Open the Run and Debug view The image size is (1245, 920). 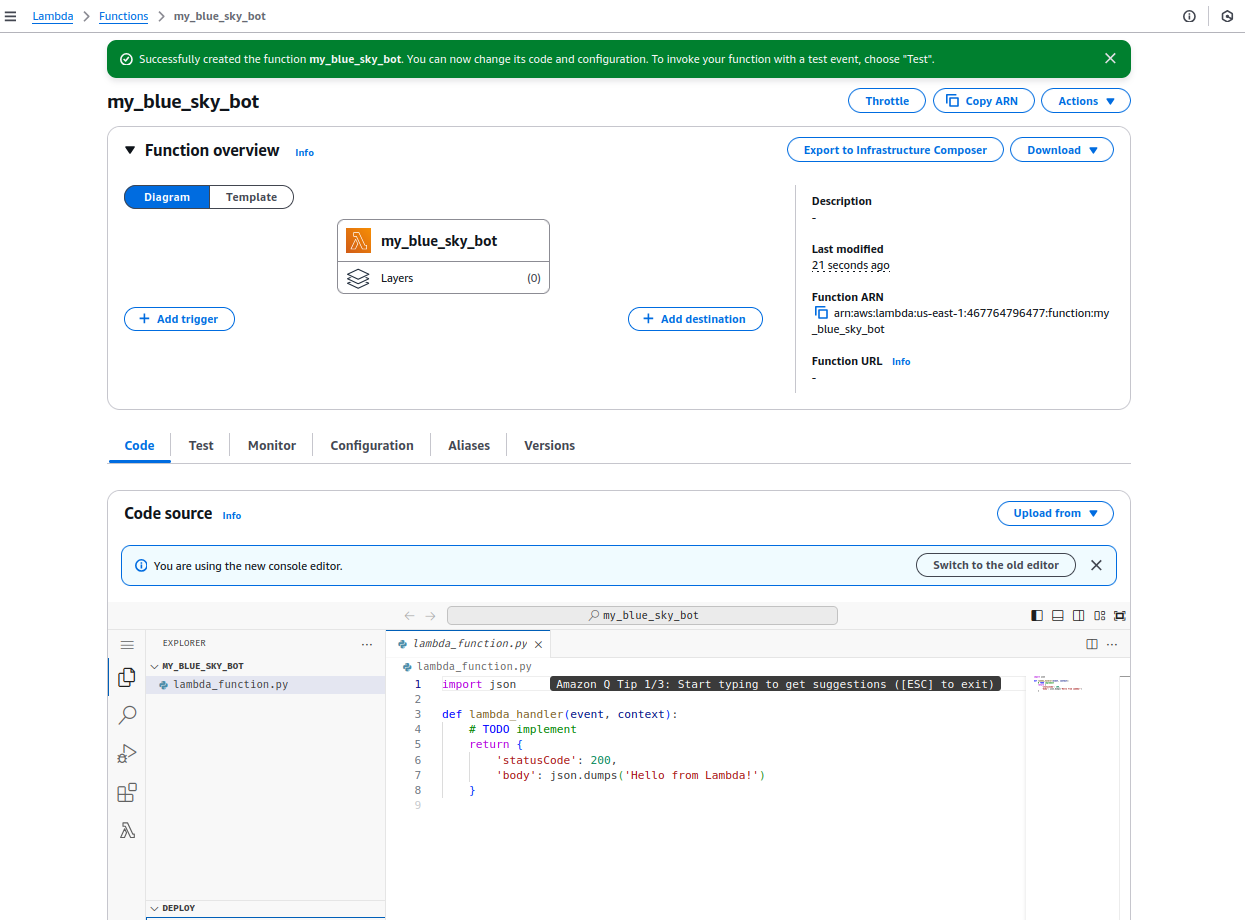tap(127, 754)
